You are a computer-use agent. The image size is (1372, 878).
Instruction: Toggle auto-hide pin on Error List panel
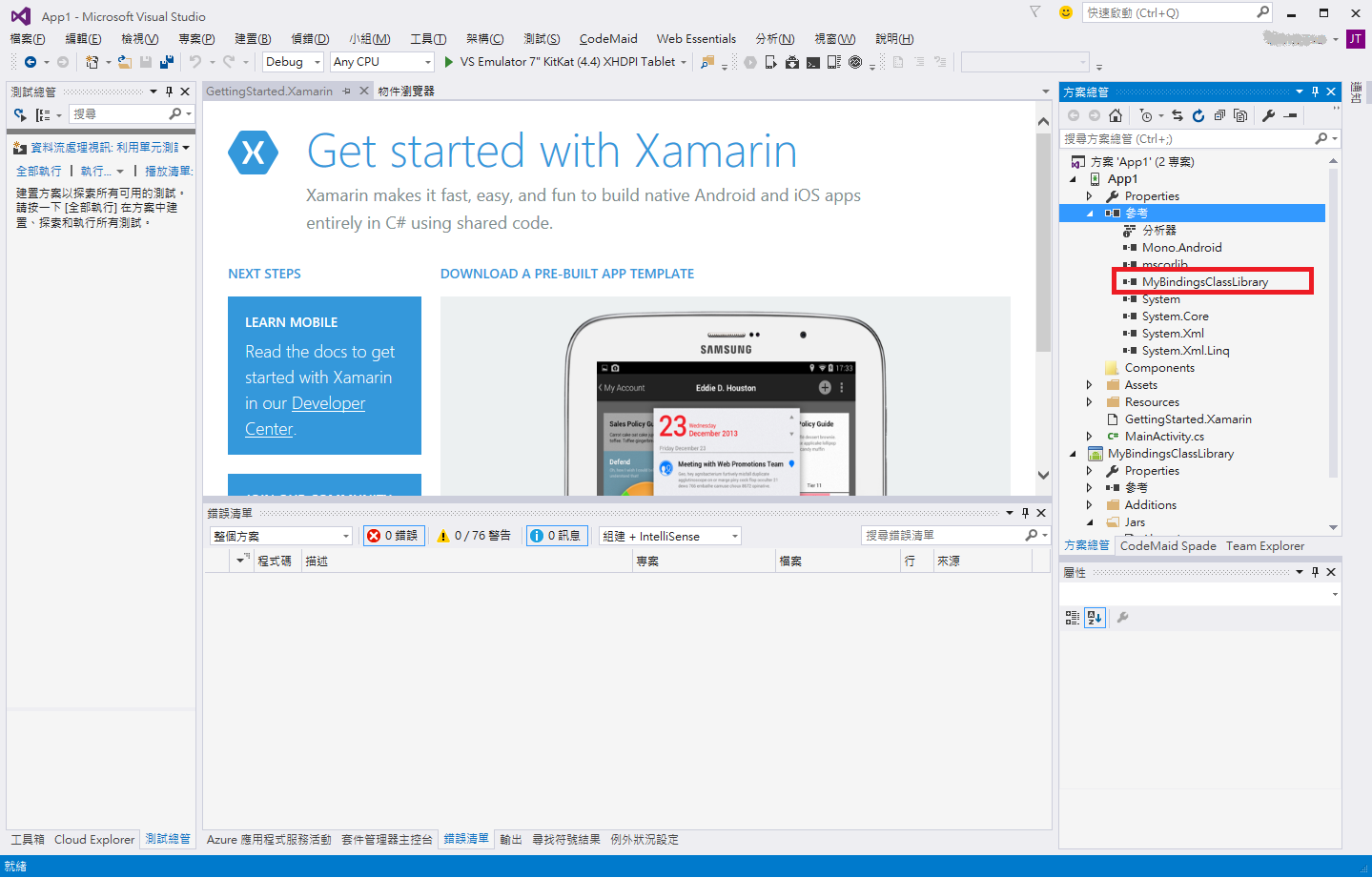(x=1026, y=513)
